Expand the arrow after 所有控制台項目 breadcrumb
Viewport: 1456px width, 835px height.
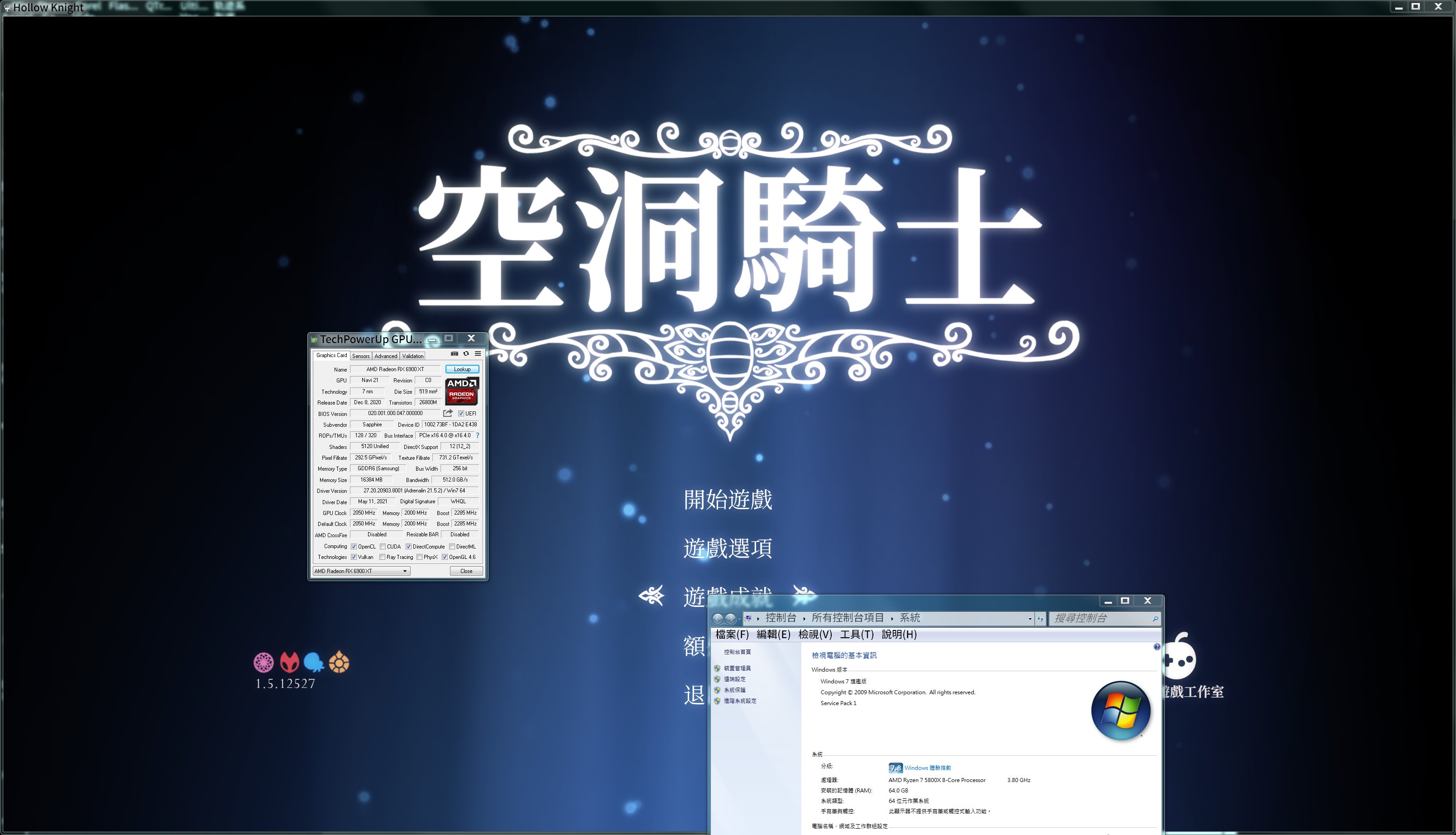point(891,619)
